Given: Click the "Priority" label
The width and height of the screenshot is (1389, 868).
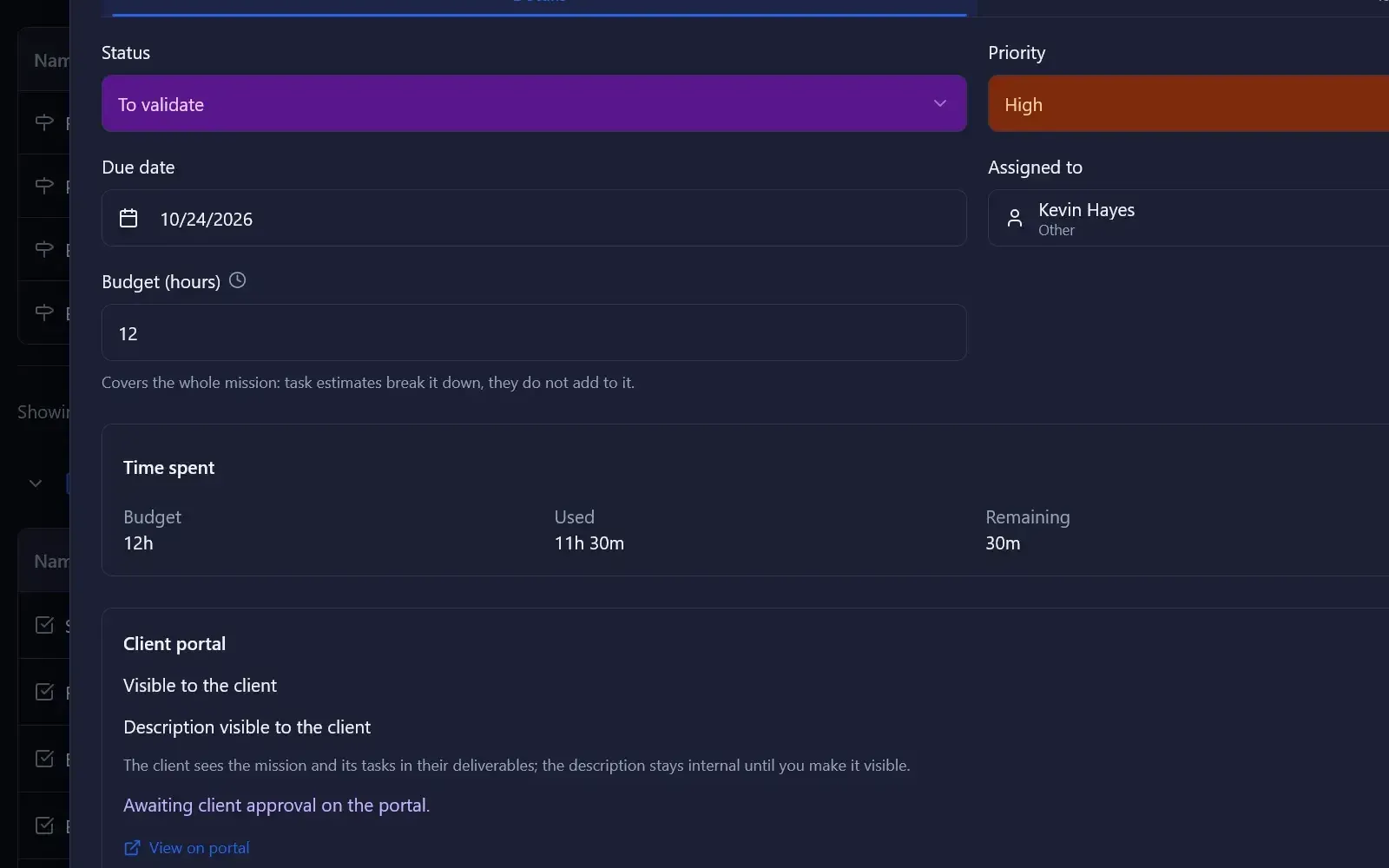Looking at the screenshot, I should click(1017, 53).
